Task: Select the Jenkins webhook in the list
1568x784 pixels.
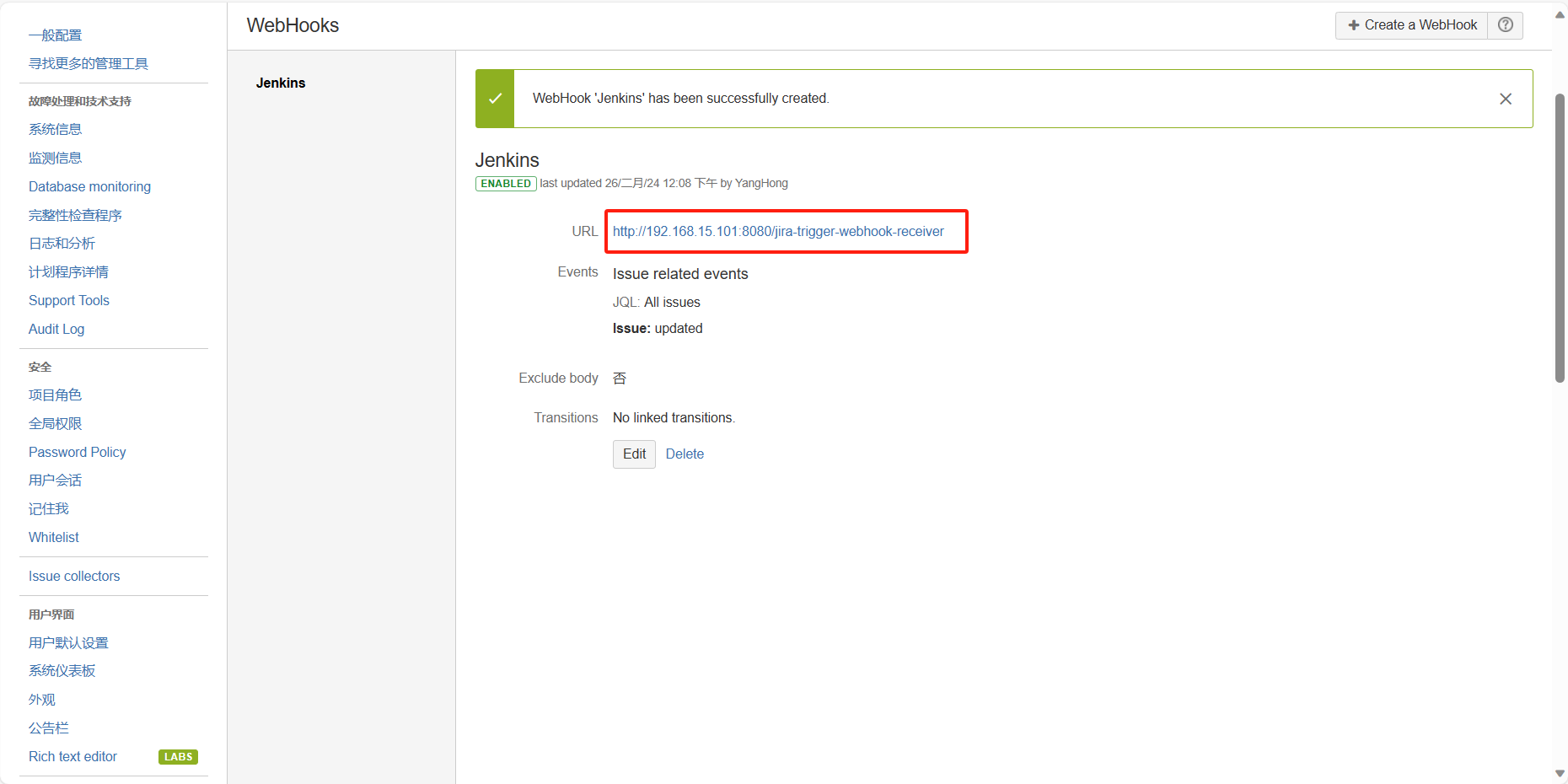Action: coord(281,83)
